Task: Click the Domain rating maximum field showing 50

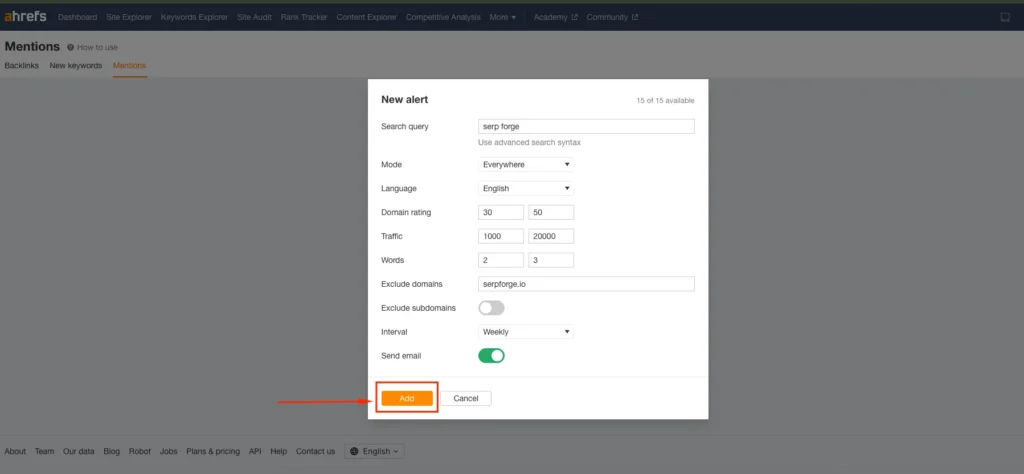Action: (551, 213)
